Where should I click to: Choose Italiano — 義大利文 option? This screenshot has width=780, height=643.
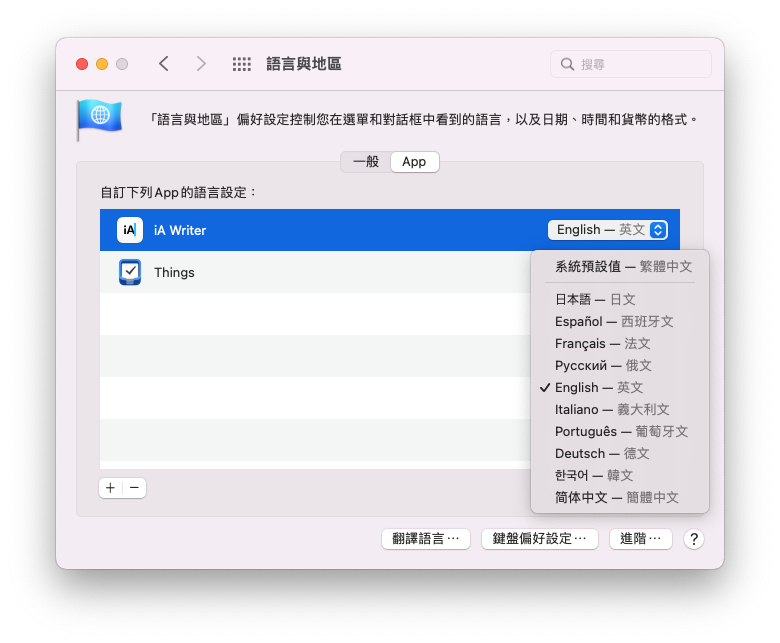620,409
